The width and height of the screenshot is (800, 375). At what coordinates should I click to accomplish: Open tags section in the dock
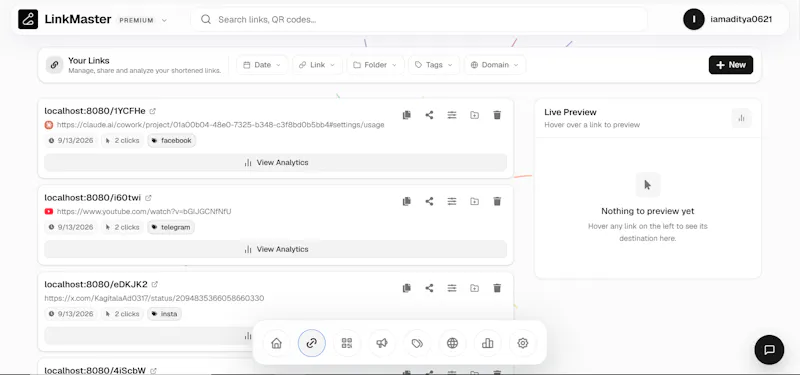[417, 343]
